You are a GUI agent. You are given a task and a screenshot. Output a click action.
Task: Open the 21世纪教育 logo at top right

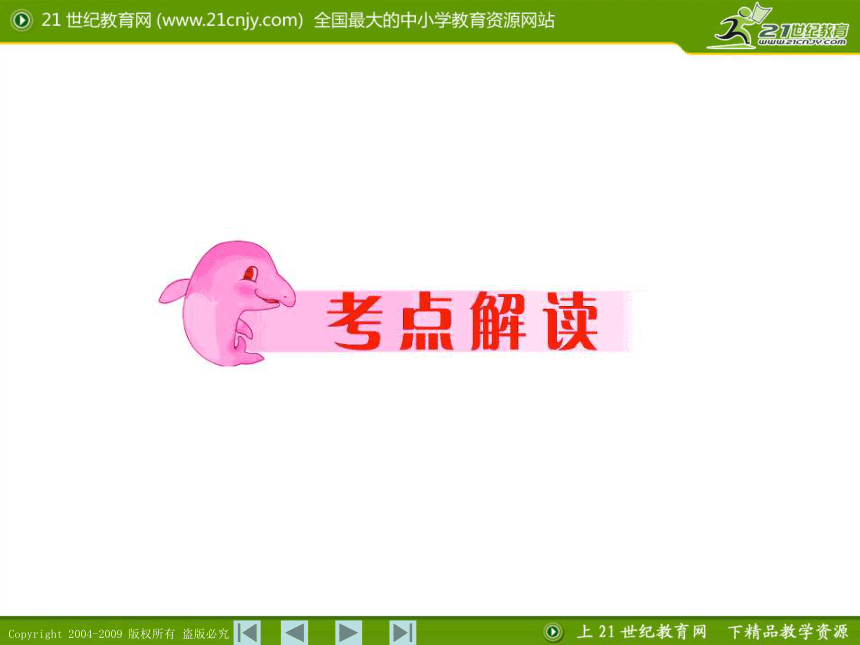tap(778, 26)
